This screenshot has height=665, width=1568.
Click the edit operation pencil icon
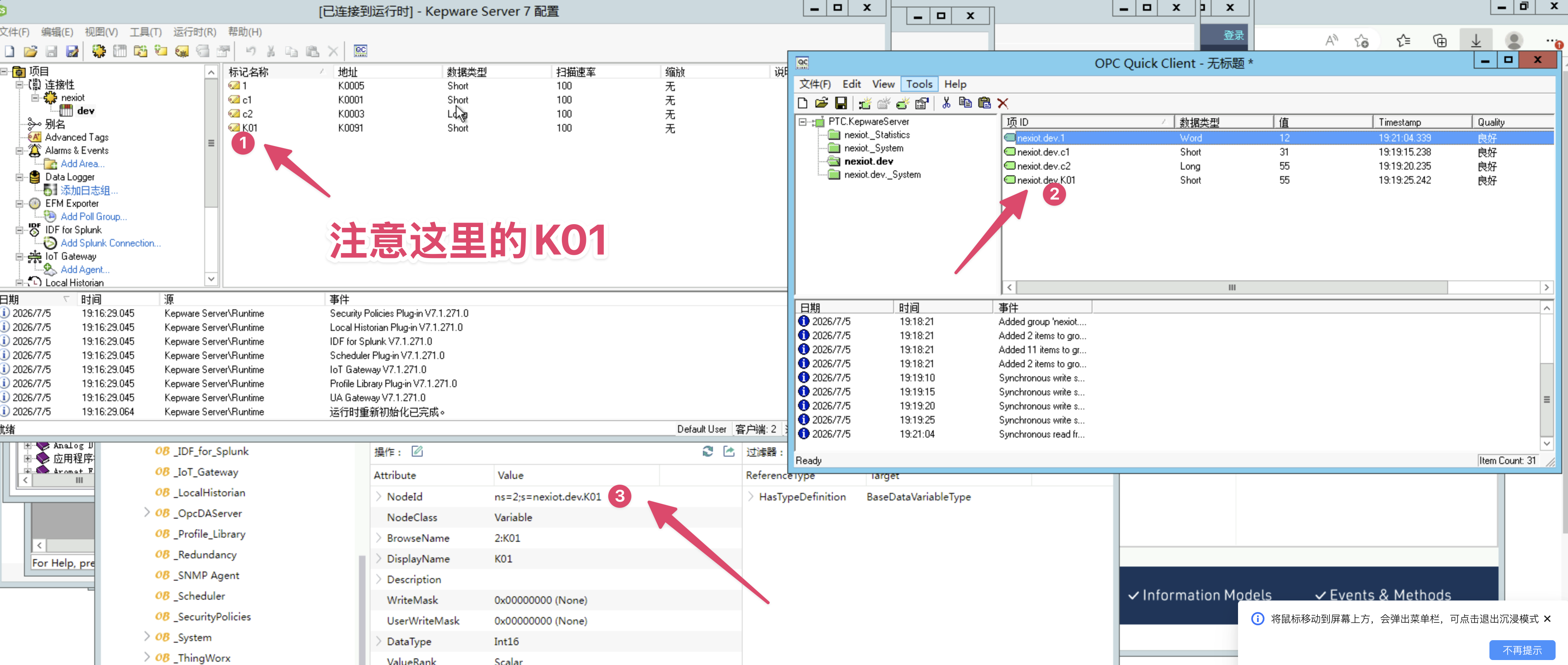coord(417,451)
